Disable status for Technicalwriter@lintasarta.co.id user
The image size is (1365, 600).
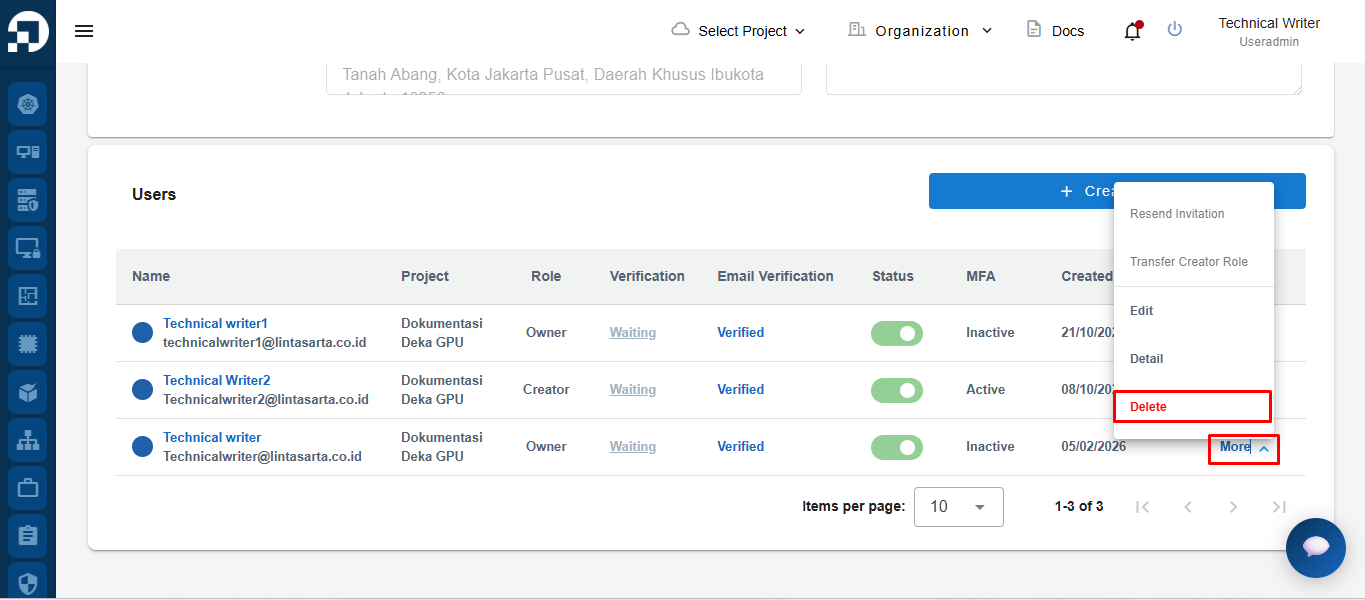896,447
